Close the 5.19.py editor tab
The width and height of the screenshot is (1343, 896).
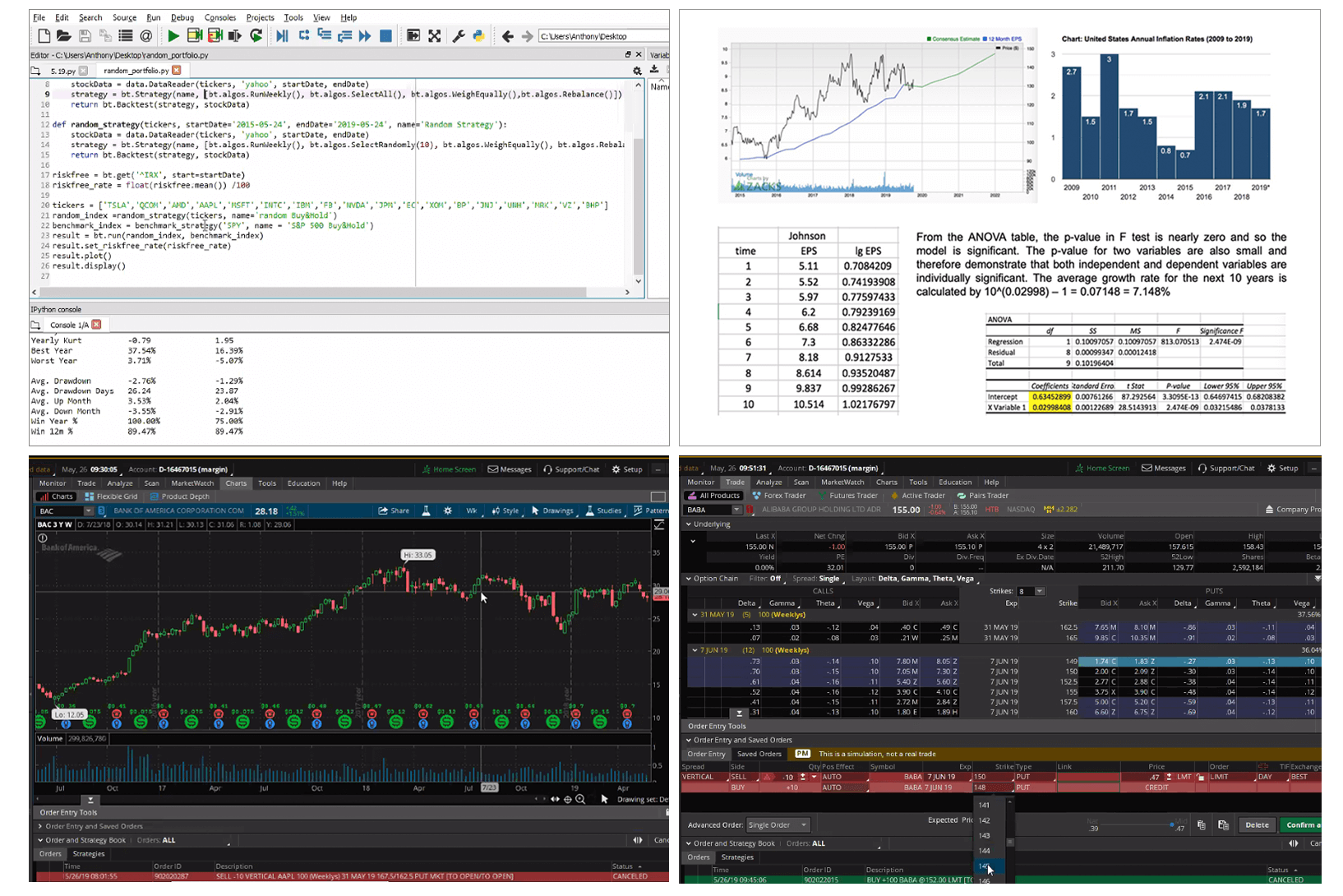[x=82, y=71]
